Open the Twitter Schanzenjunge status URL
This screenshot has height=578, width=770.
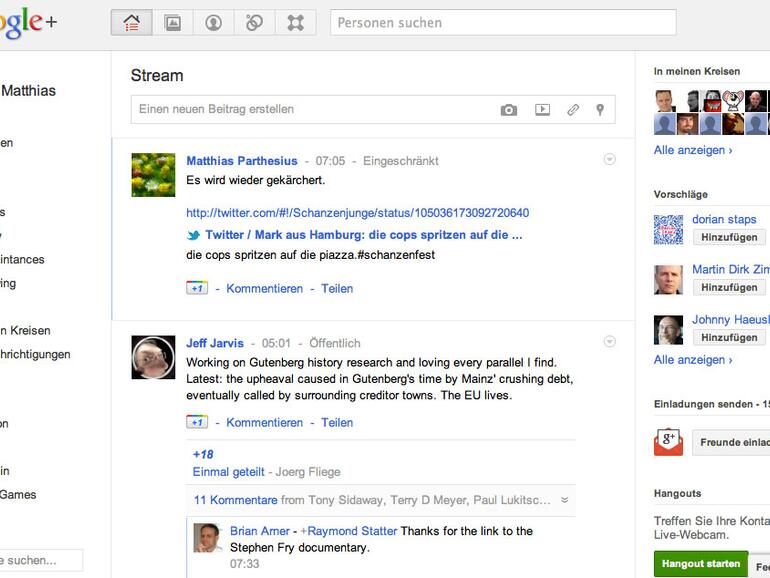pos(357,213)
